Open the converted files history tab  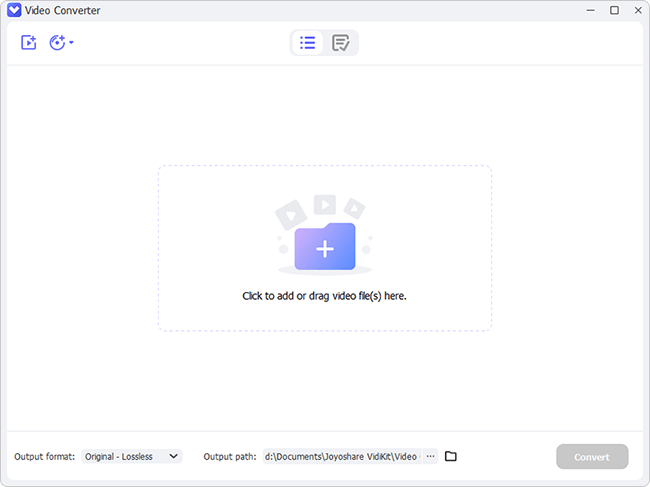point(341,43)
